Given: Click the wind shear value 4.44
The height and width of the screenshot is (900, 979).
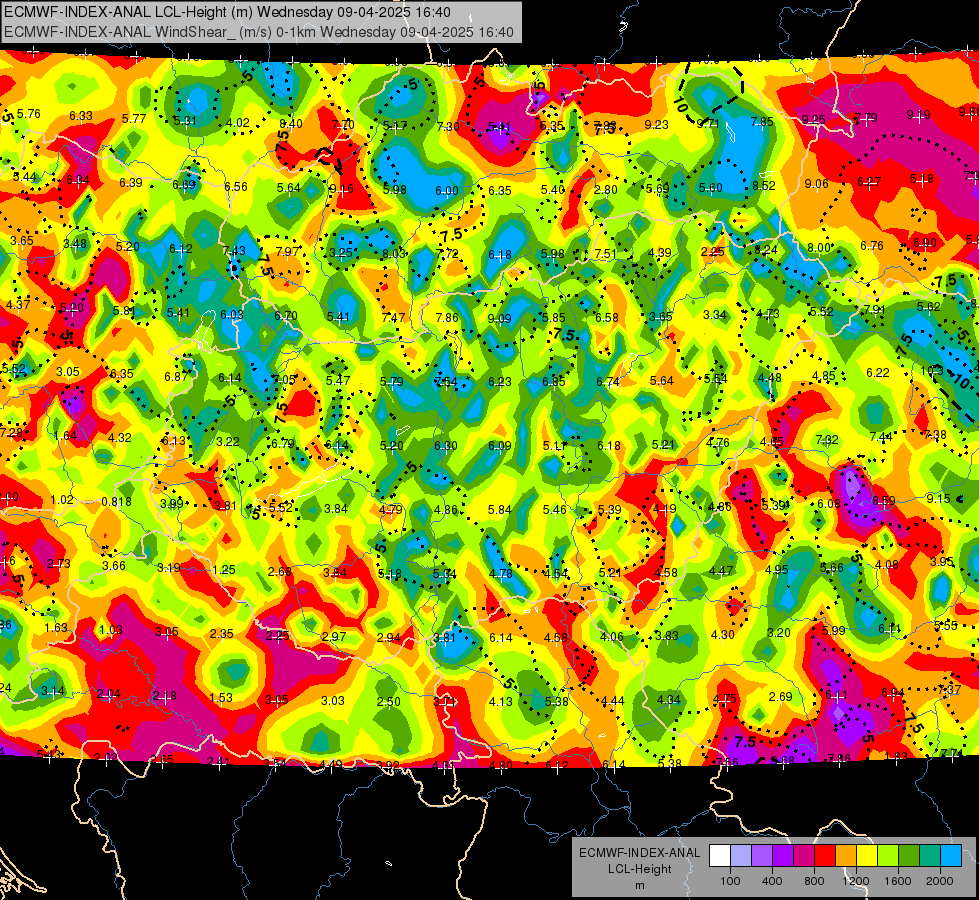Looking at the screenshot, I should pyautogui.click(x=612, y=701).
